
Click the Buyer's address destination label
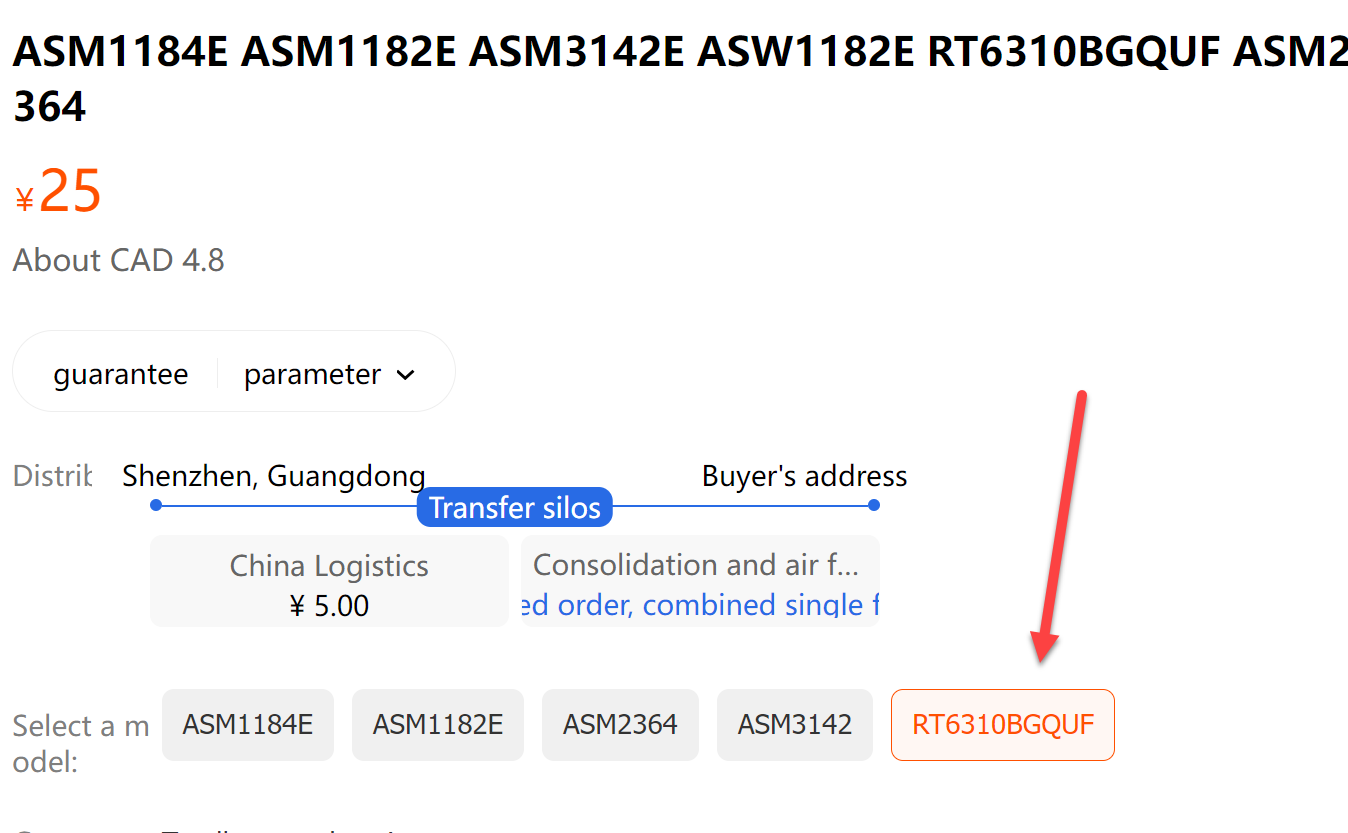(804, 475)
